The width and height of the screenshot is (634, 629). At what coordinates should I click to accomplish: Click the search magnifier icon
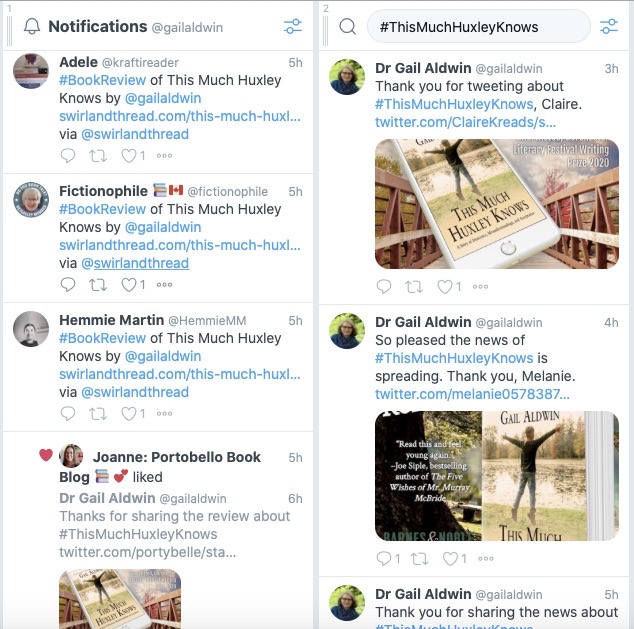(x=347, y=27)
